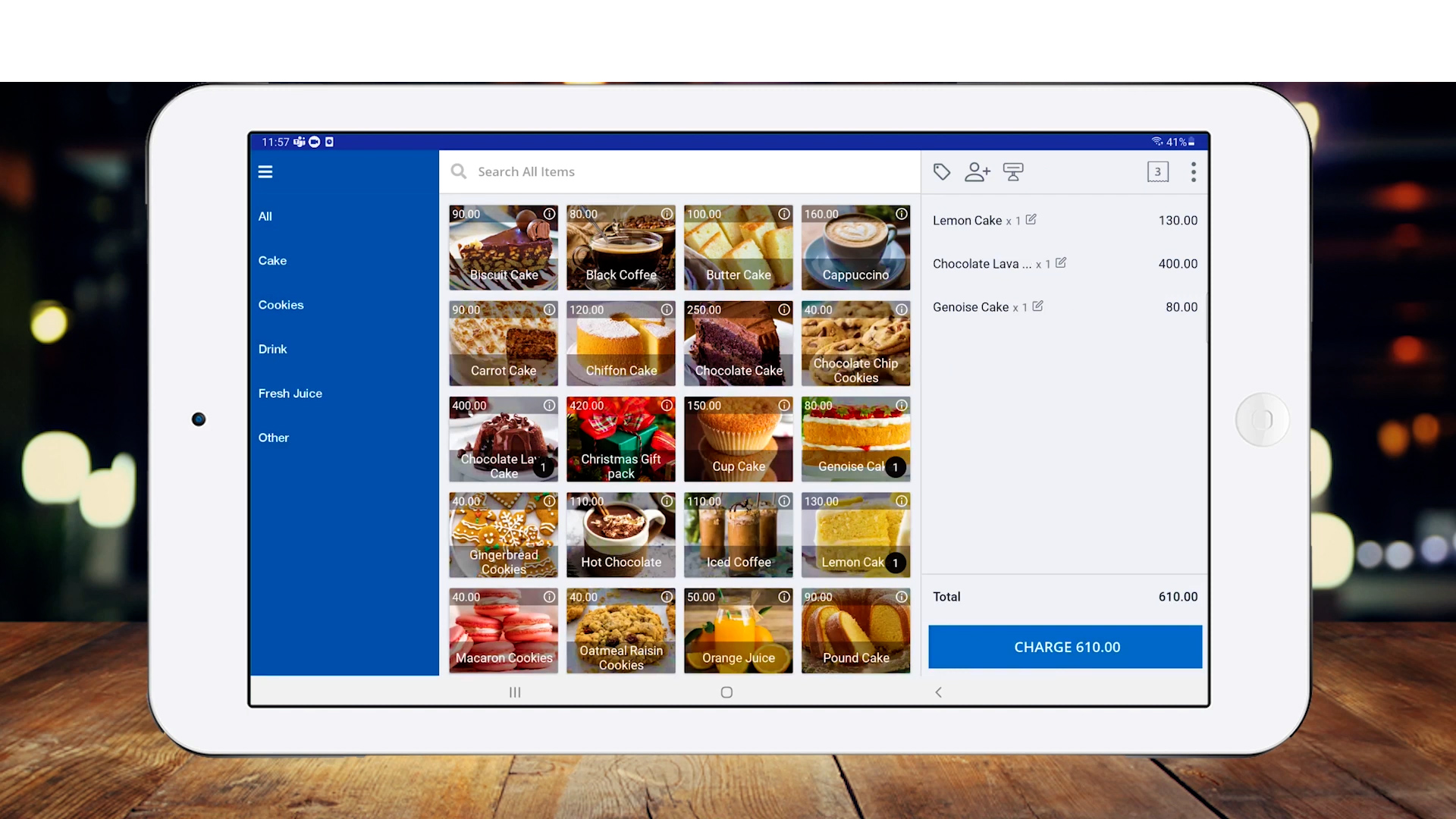This screenshot has height=819, width=1456.
Task: Select the Fresh Juice category
Action: (290, 394)
